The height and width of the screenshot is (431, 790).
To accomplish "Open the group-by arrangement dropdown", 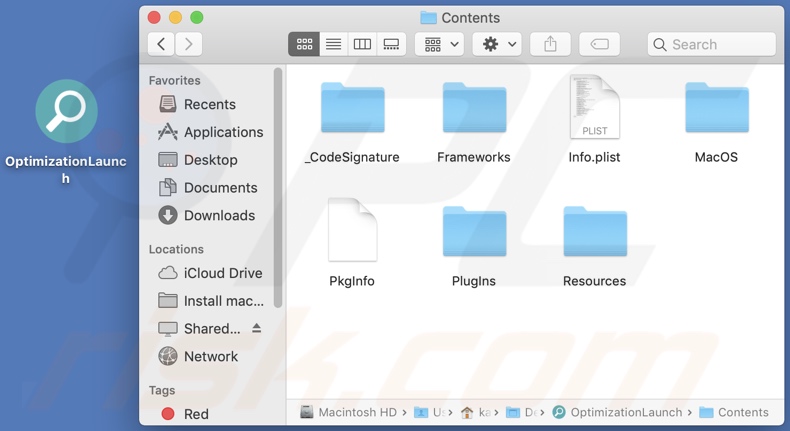I will 440,44.
